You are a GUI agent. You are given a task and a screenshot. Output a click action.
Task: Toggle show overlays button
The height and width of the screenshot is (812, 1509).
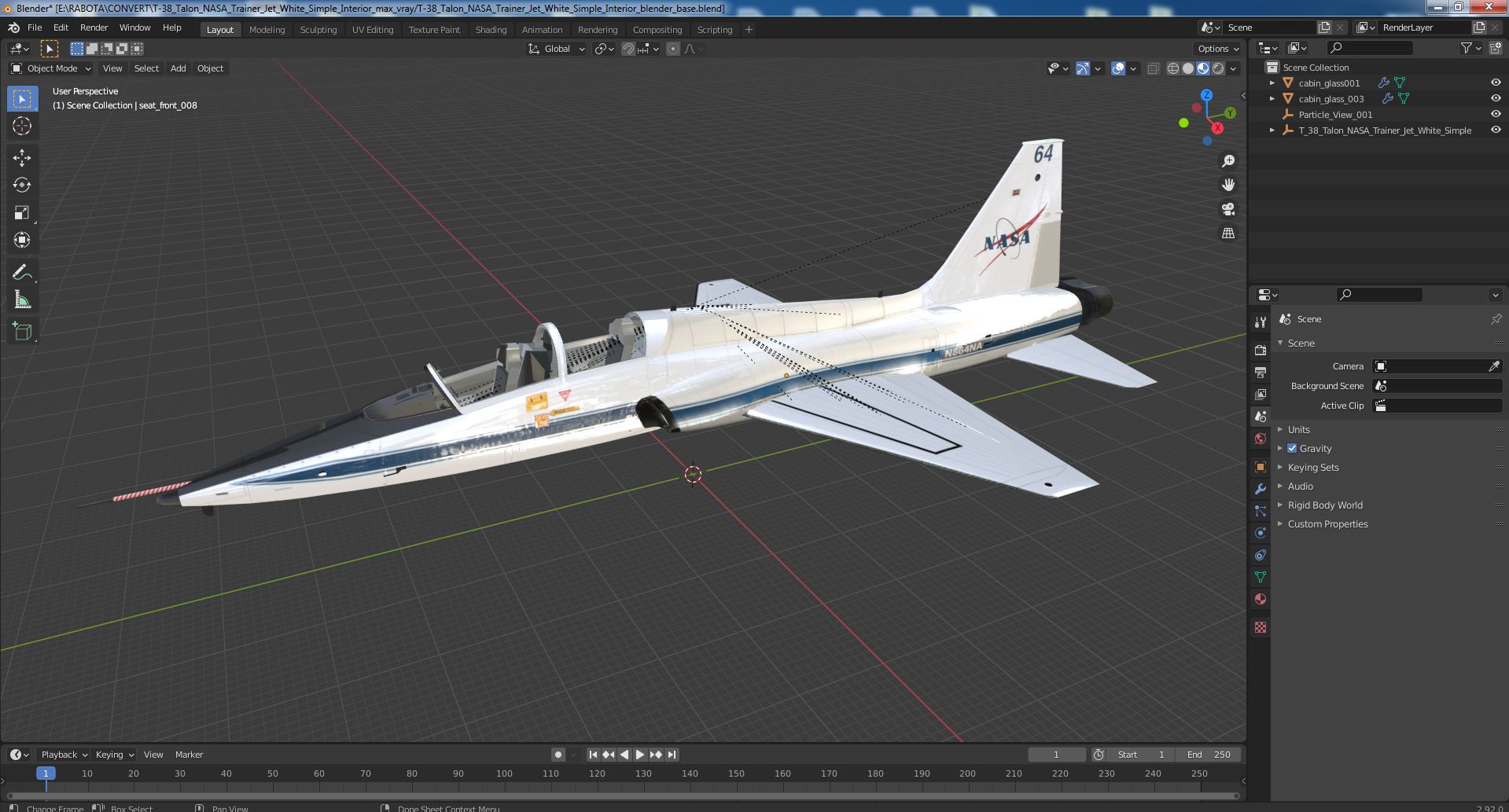tap(1118, 68)
